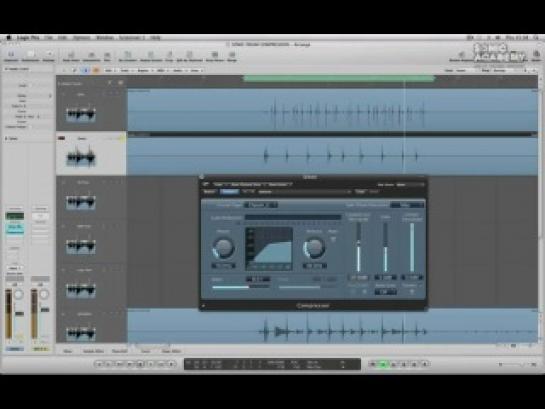Click the Compressor plug-in title bar
The width and height of the screenshot is (545, 409).
click(x=313, y=177)
